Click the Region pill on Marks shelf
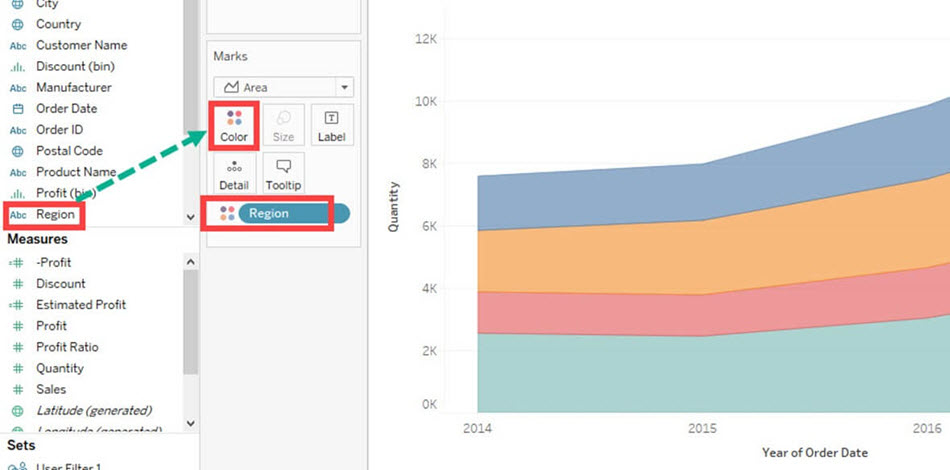 click(292, 213)
